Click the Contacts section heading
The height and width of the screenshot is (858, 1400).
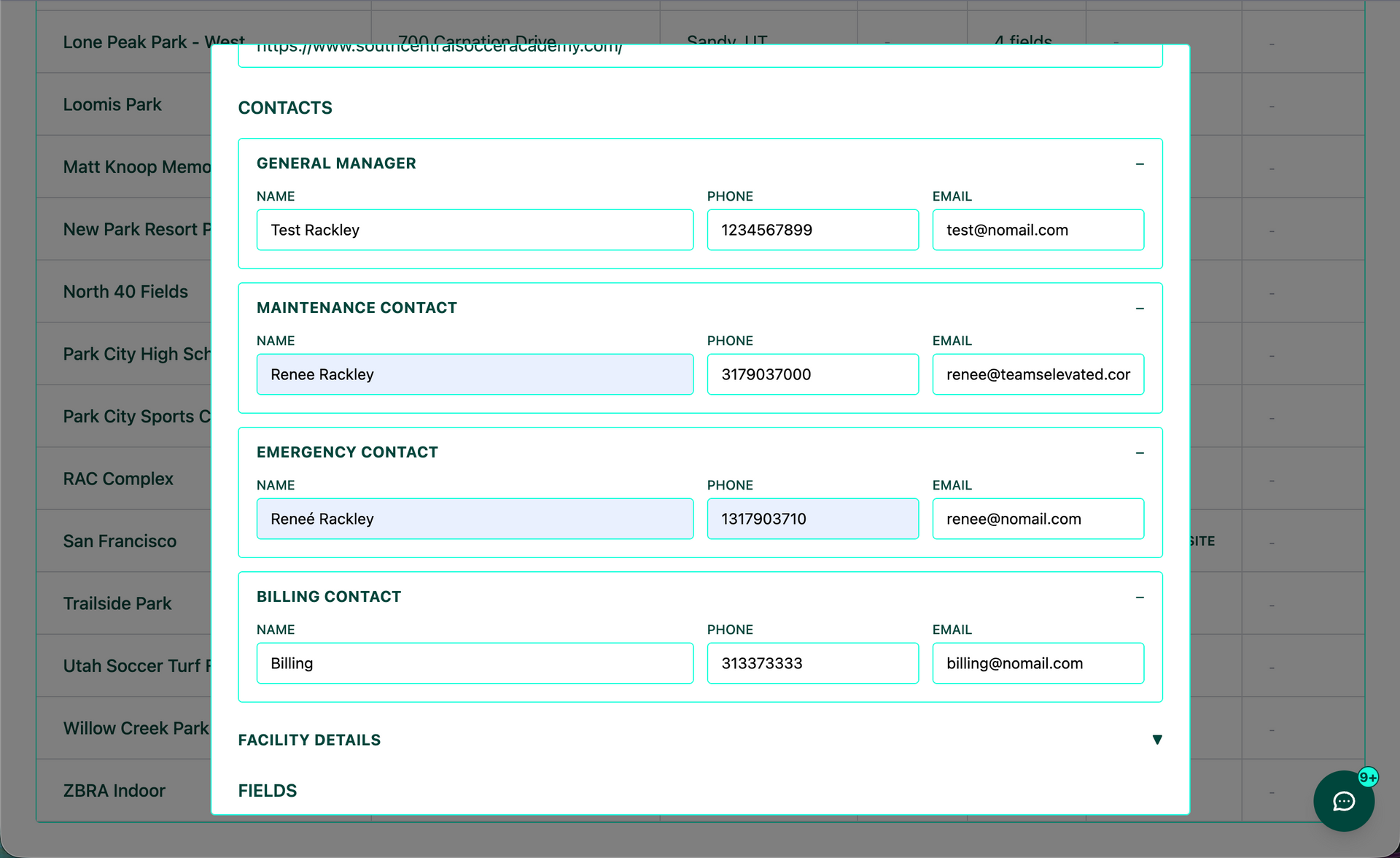(x=285, y=108)
